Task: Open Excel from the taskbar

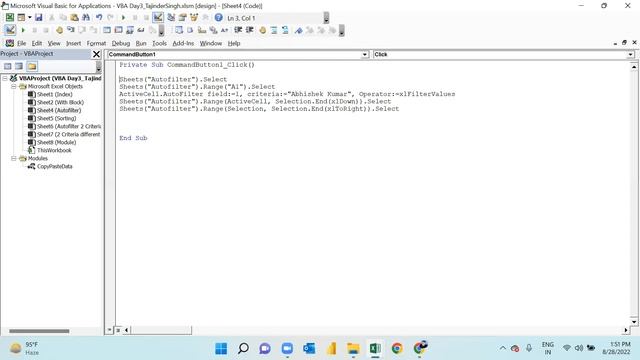Action: [375, 349]
